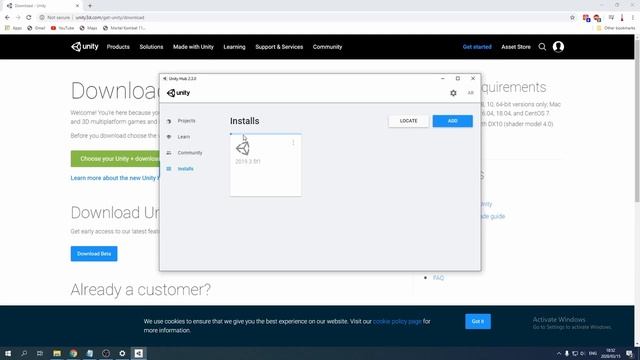
Task: Click the Installs sidebar icon
Action: 169,169
